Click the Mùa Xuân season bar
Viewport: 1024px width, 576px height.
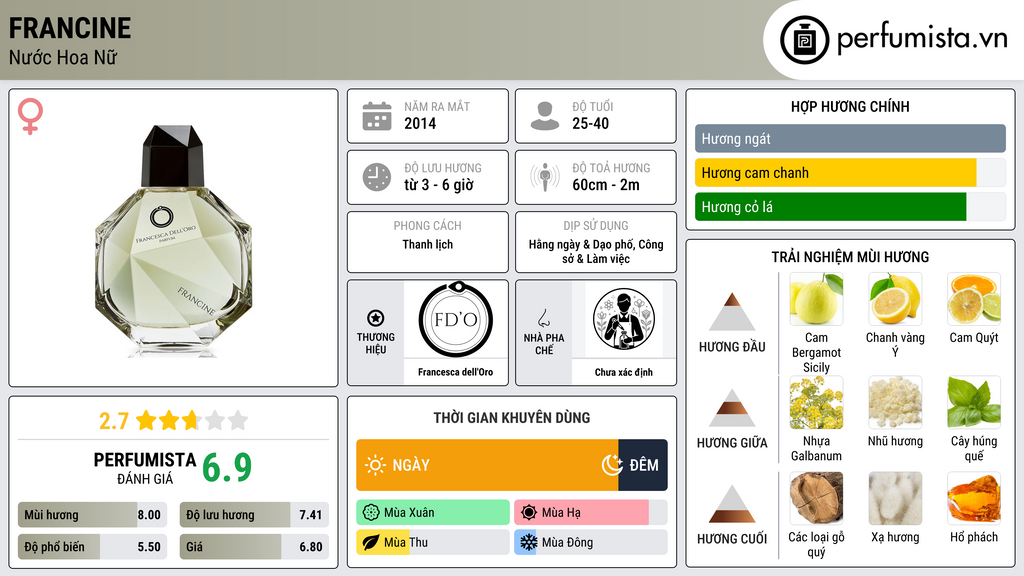click(433, 513)
